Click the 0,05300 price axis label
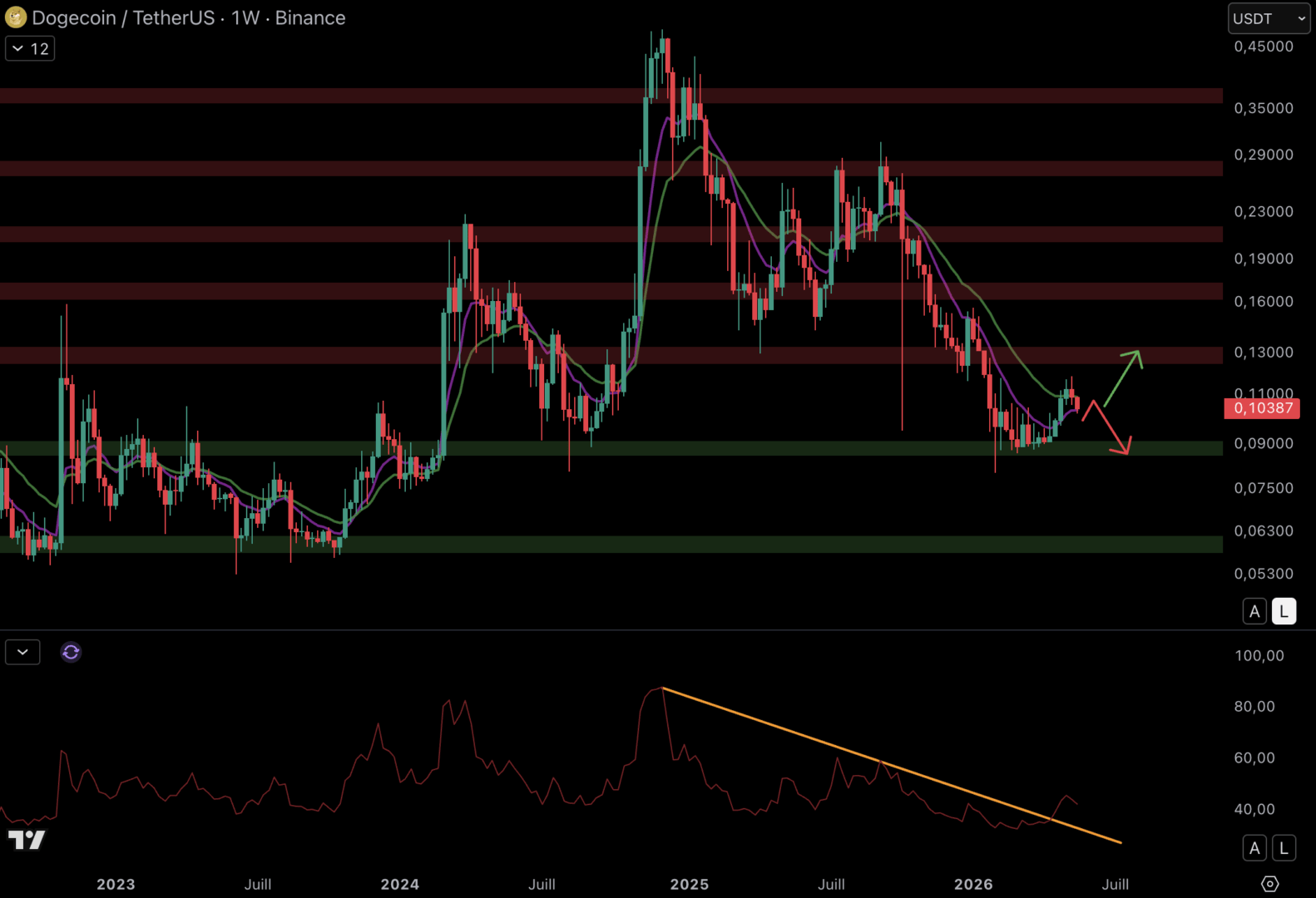The width and height of the screenshot is (1316, 898). [x=1264, y=574]
